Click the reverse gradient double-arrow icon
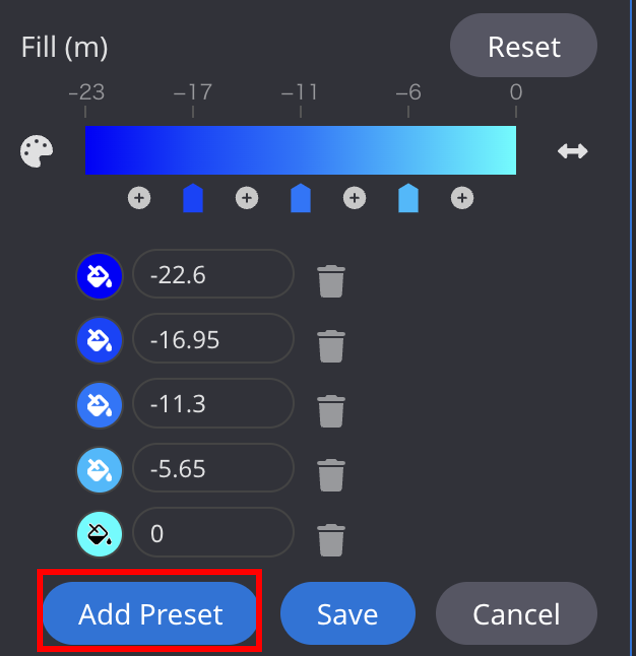This screenshot has height=656, width=636. [572, 151]
